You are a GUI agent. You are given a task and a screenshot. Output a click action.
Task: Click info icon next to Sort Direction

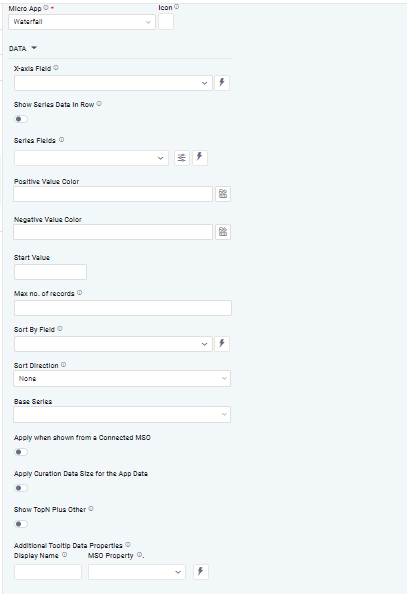click(x=64, y=365)
